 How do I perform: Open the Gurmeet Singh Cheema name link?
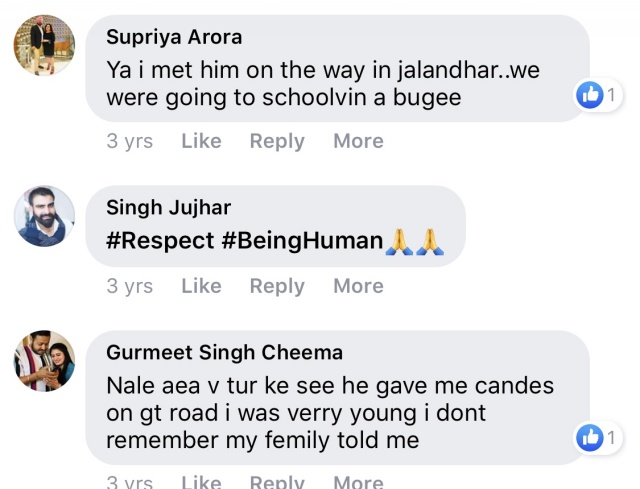224,352
